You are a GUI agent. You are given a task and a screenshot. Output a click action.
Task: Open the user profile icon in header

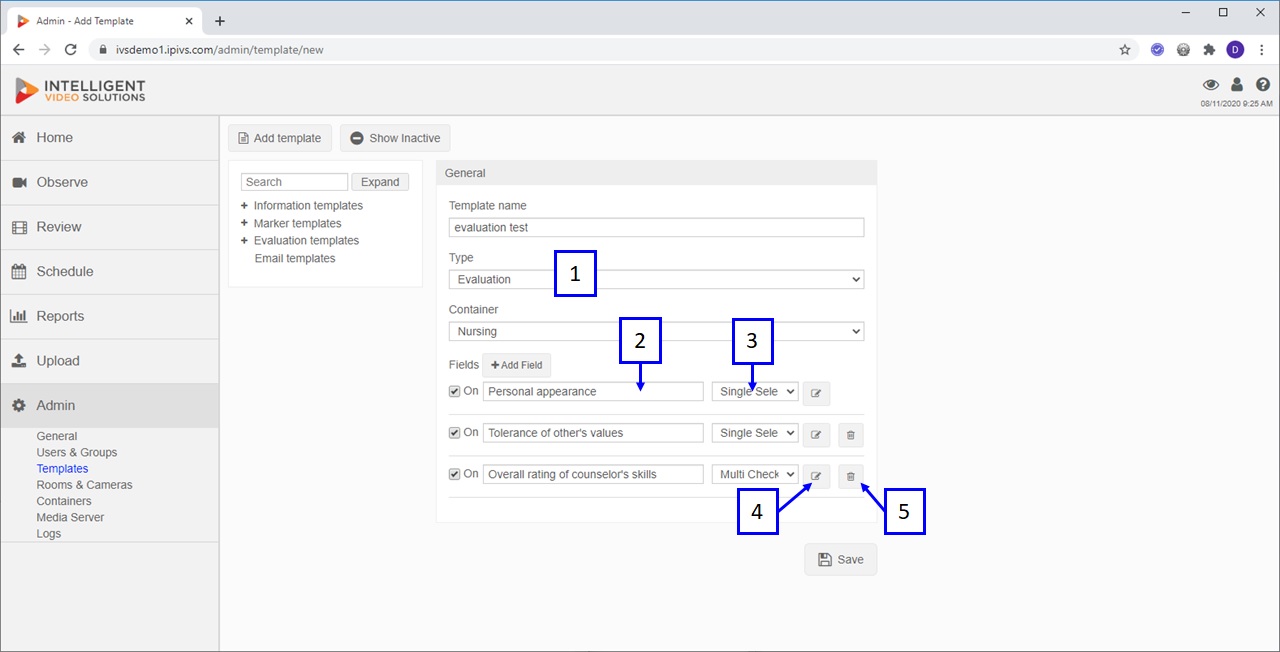(1237, 85)
